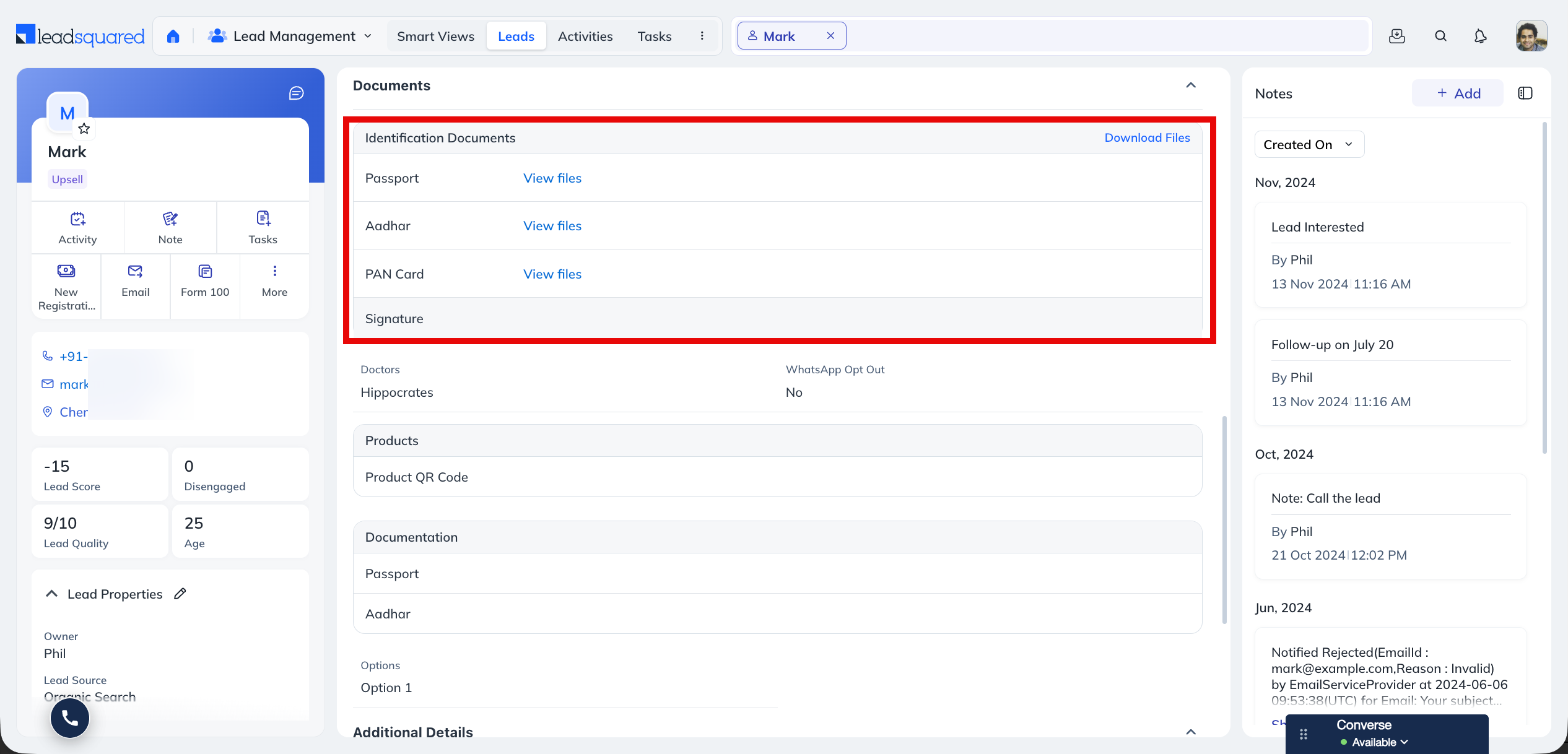View files for the Passport document

point(552,178)
